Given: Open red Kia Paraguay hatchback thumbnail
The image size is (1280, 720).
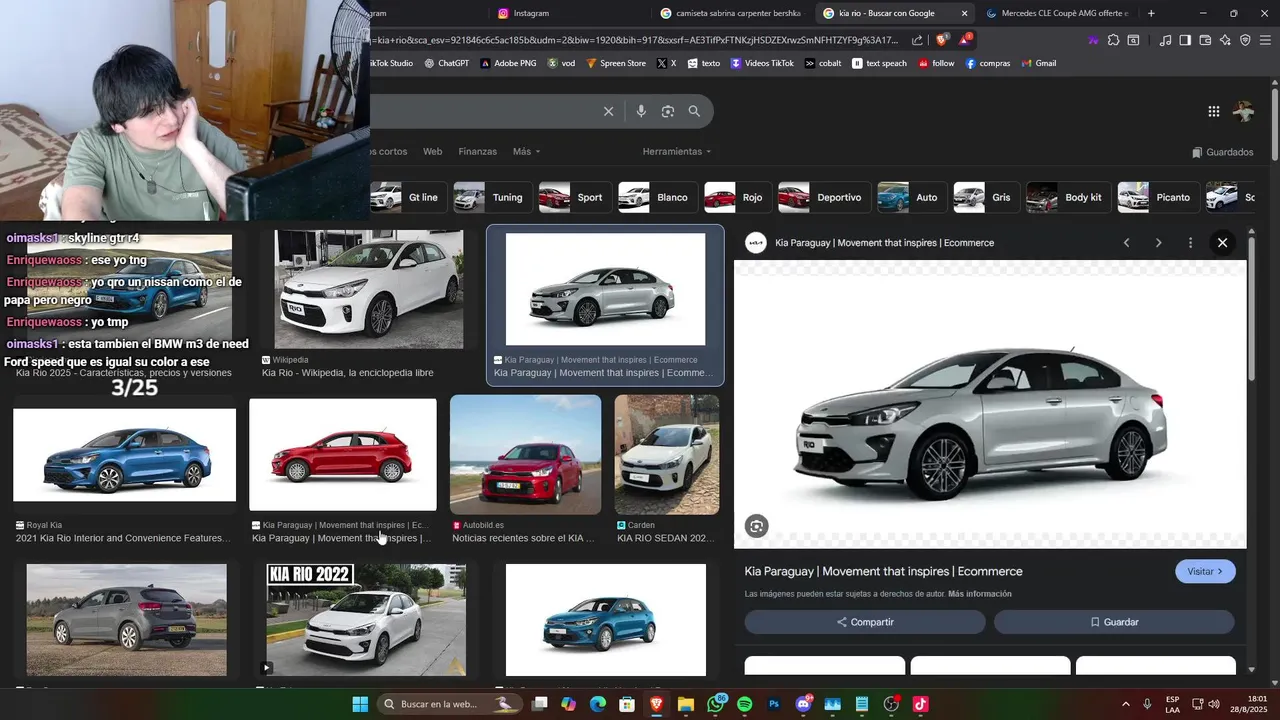Looking at the screenshot, I should [x=343, y=455].
